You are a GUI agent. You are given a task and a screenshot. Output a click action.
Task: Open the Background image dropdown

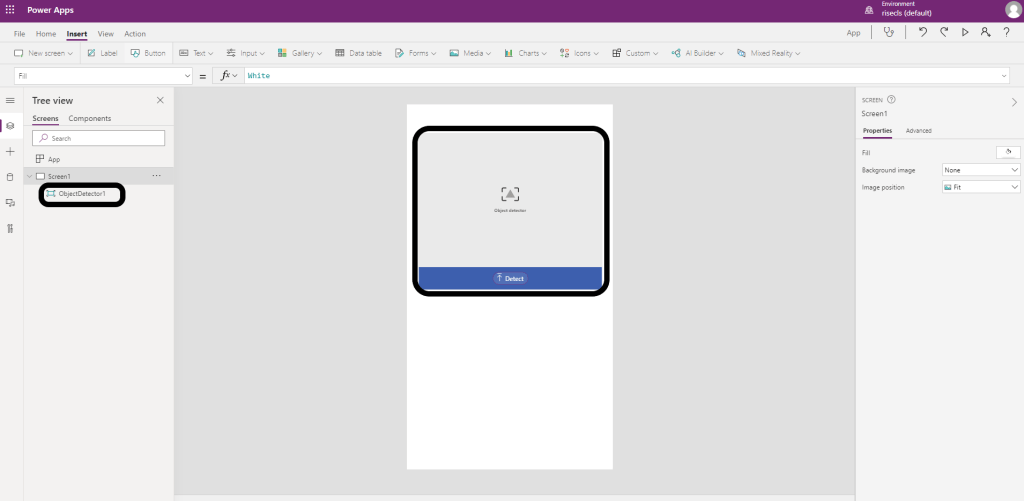point(980,170)
